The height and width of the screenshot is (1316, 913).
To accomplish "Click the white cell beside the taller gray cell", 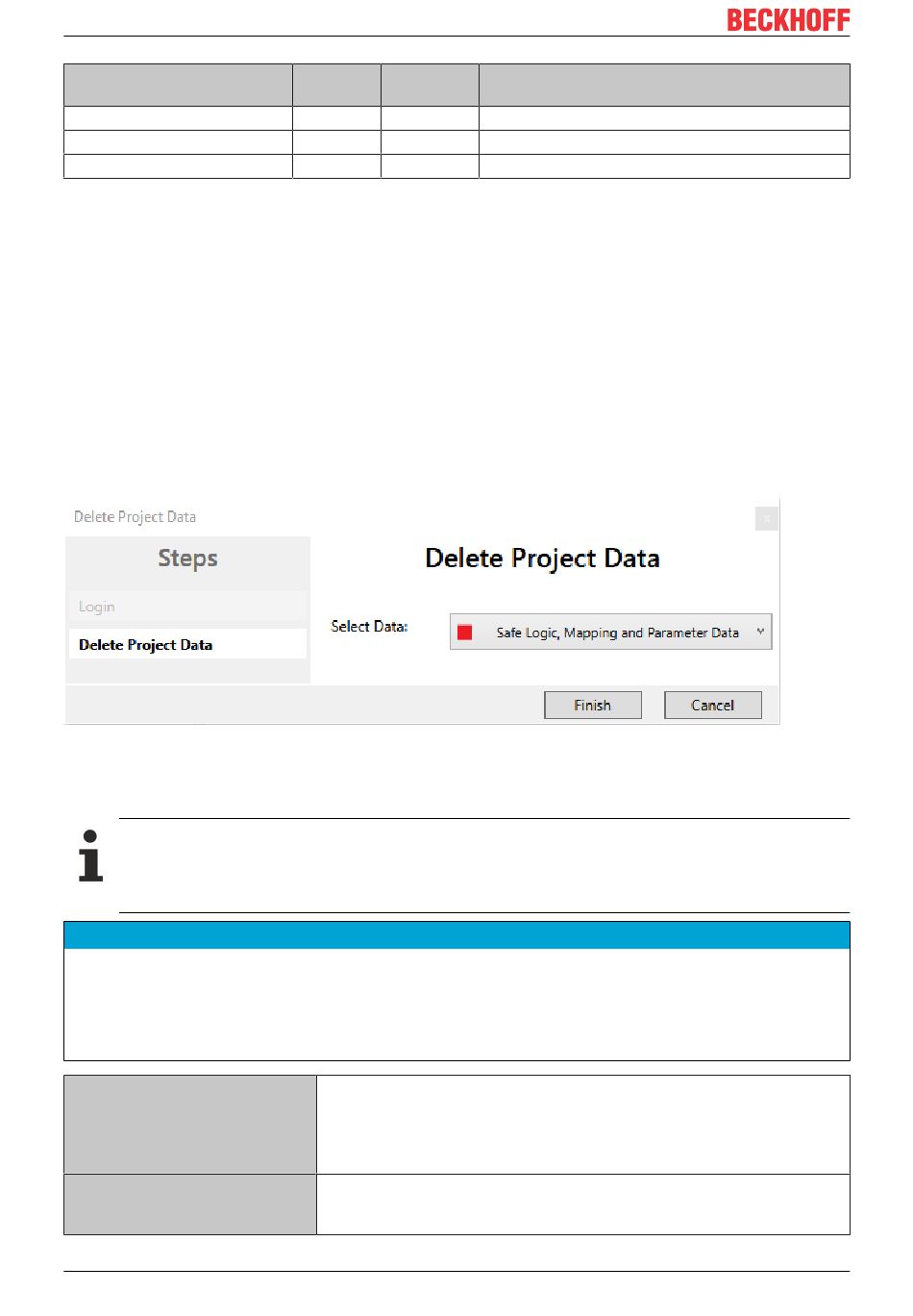I will (x=583, y=1125).
